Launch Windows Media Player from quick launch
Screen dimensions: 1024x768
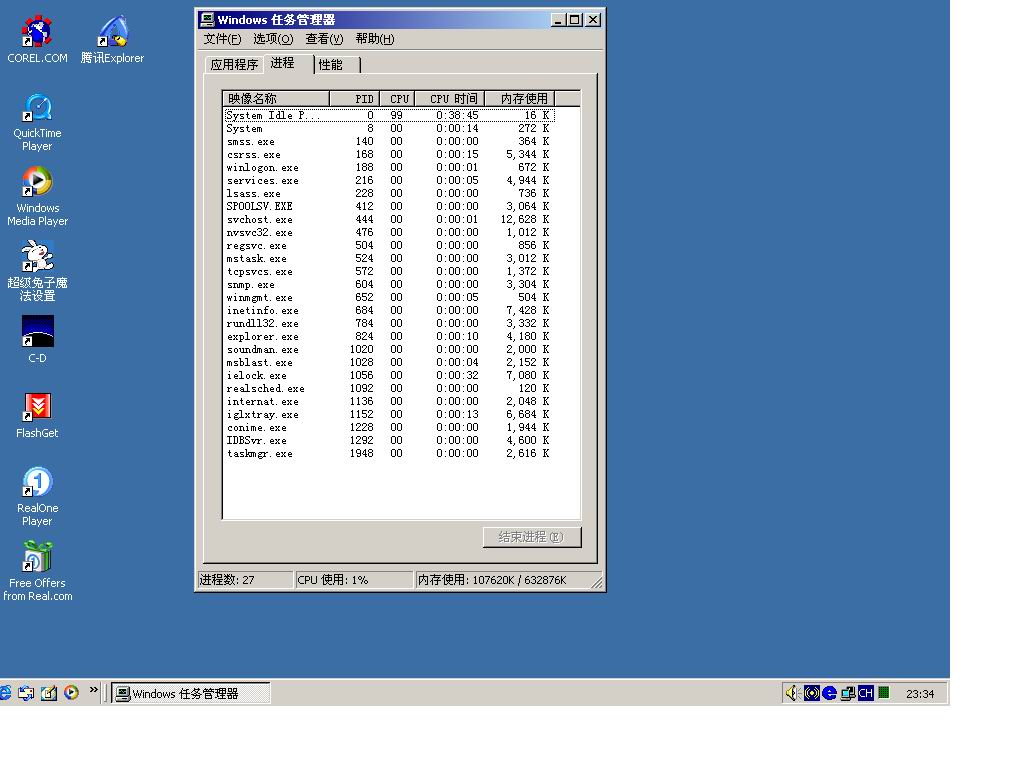pos(71,693)
